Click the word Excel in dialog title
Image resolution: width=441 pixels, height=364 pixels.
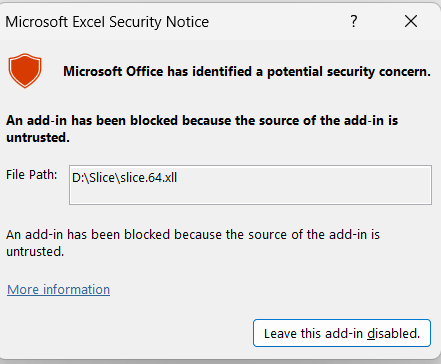(x=89, y=22)
